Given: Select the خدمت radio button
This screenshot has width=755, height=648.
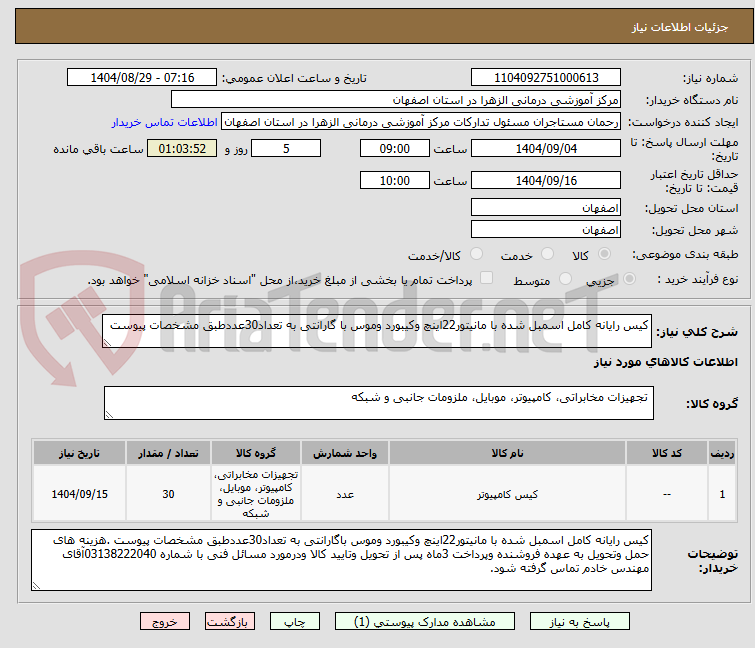Looking at the screenshot, I should [547, 254].
